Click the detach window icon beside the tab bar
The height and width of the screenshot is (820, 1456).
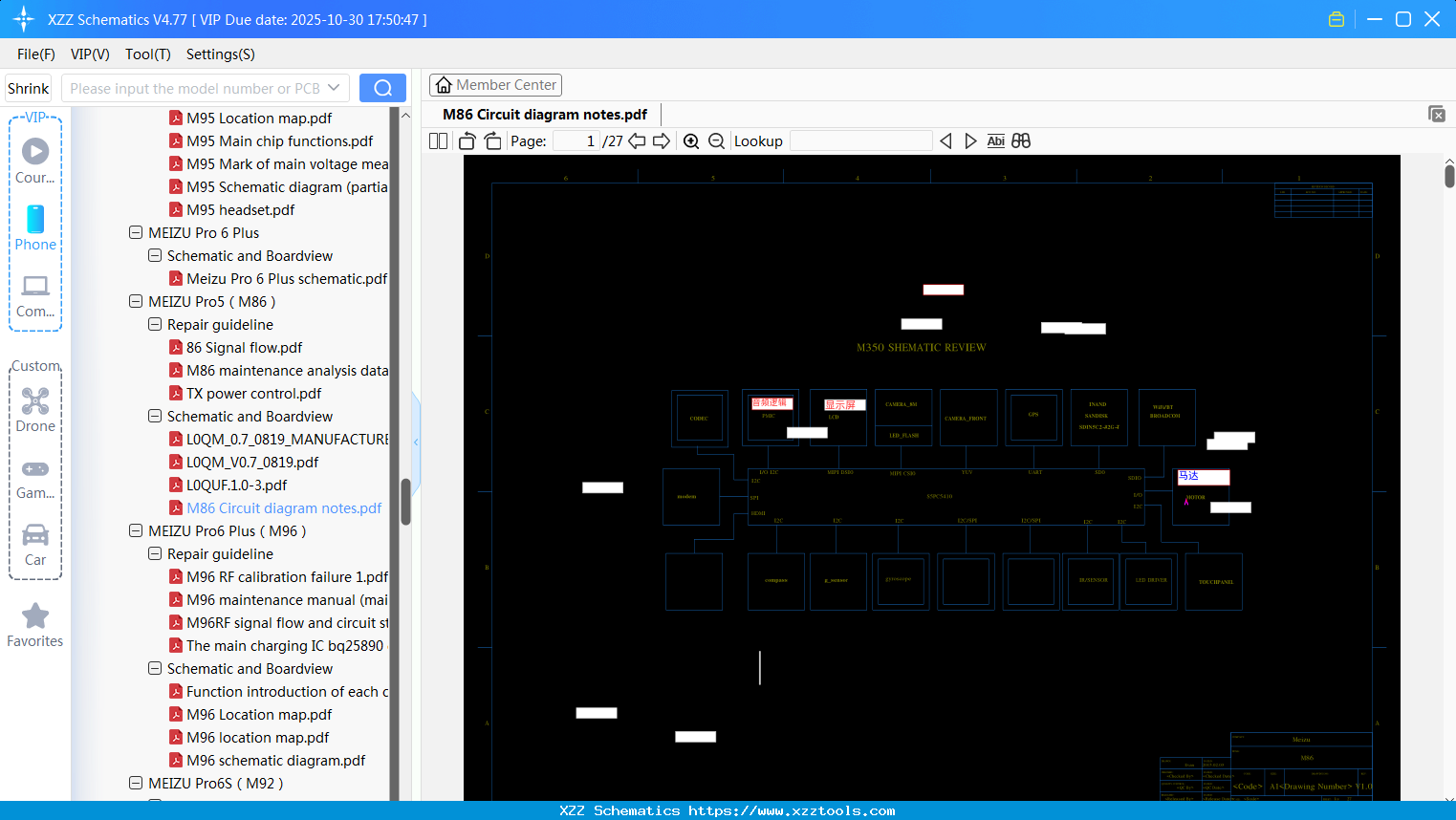pyautogui.click(x=1437, y=114)
